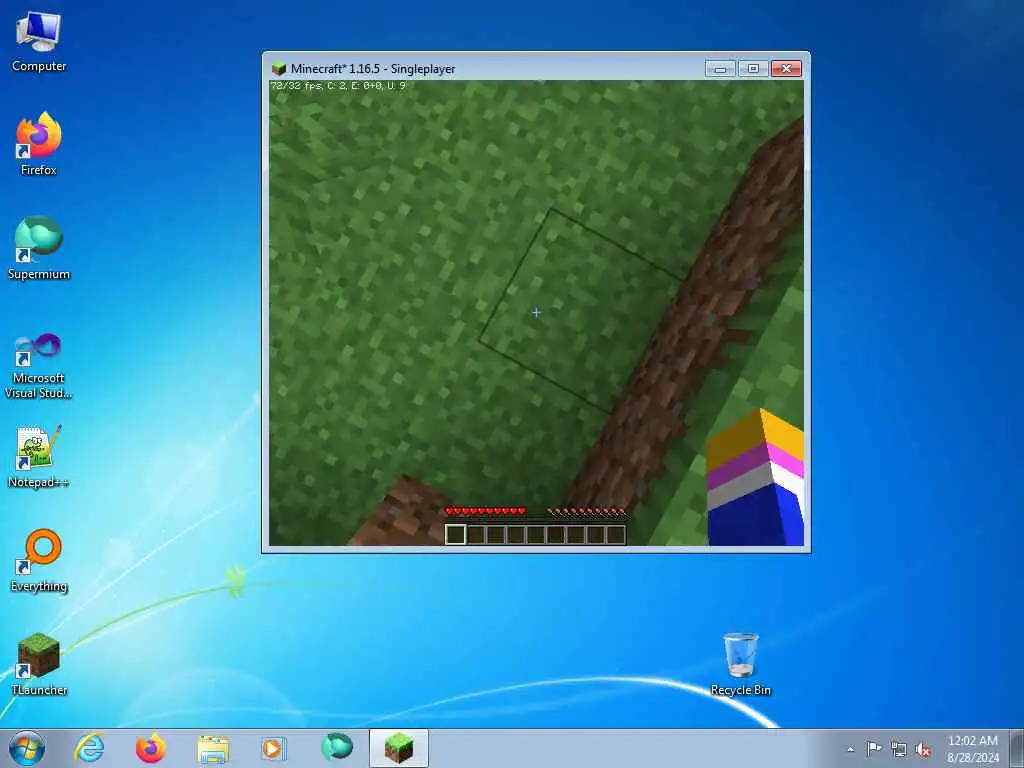Image resolution: width=1024 pixels, height=768 pixels.
Task: Click the last hotbar slot in Minecraft
Action: pyautogui.click(x=615, y=534)
